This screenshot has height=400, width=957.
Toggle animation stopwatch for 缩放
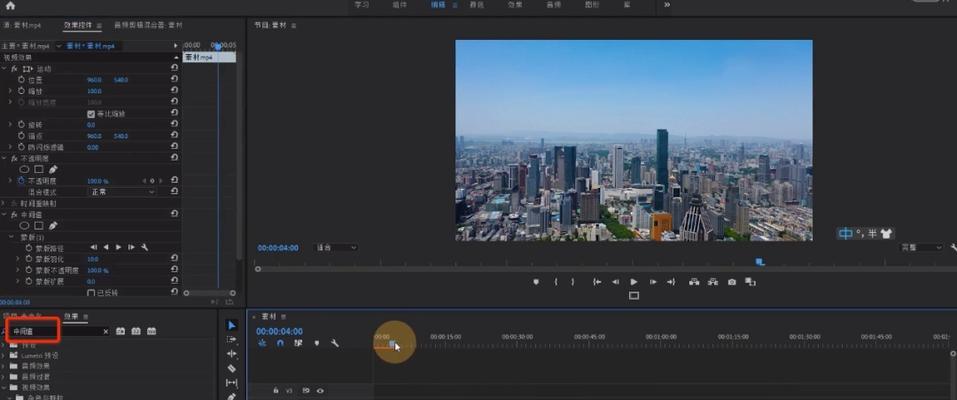(21, 90)
